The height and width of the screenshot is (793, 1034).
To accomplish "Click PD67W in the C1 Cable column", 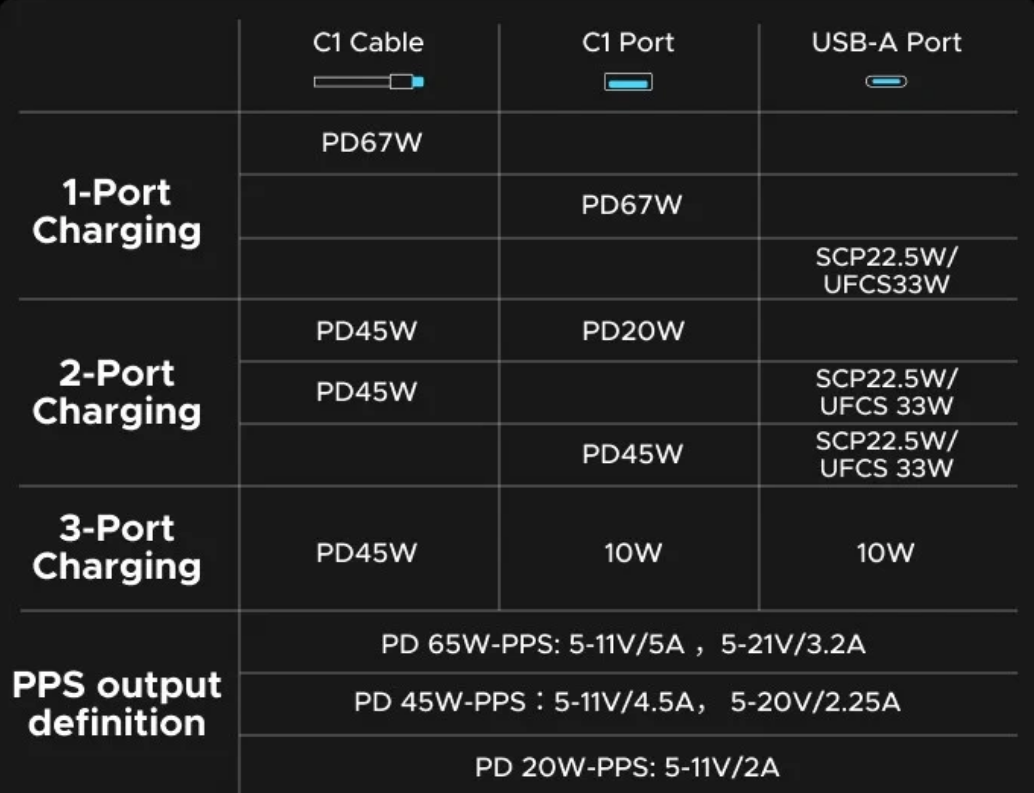I will (372, 143).
